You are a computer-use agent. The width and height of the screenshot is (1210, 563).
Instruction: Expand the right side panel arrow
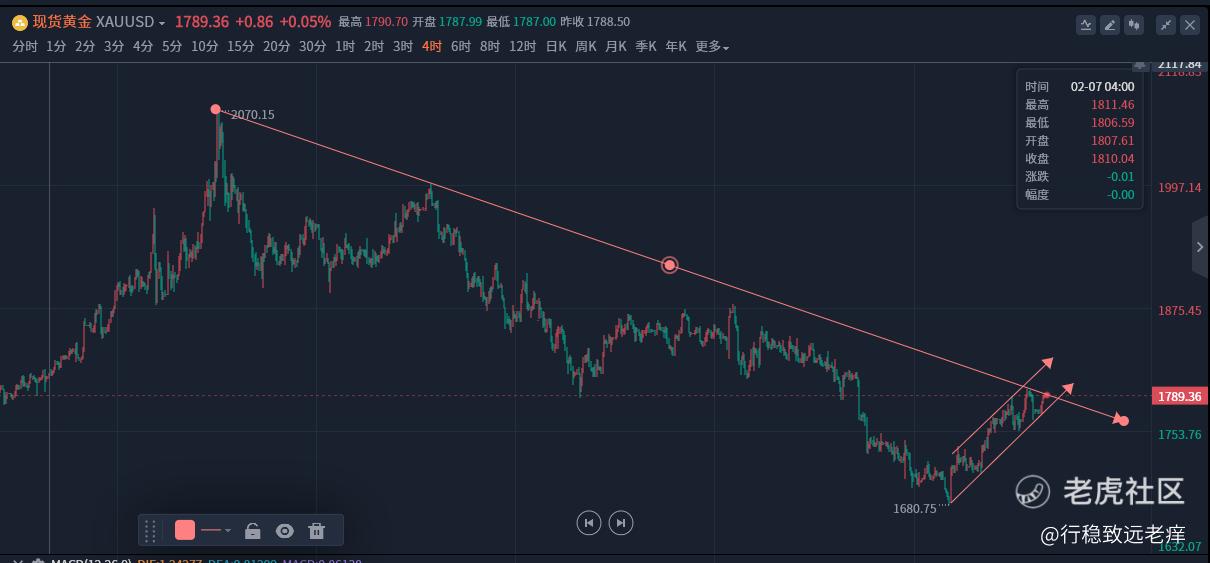pyautogui.click(x=1200, y=247)
